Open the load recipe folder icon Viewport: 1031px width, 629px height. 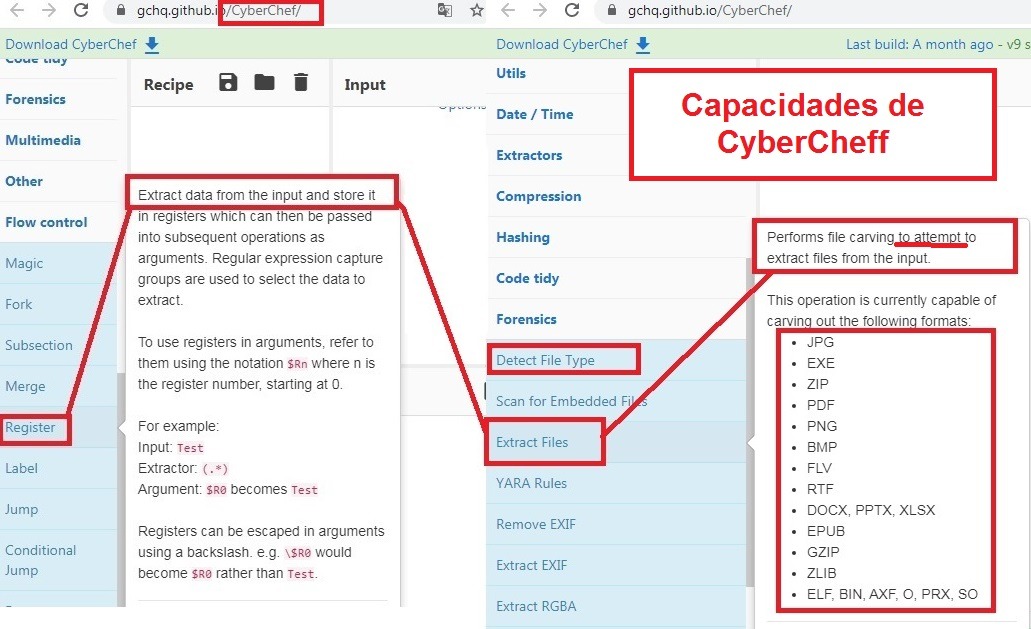[264, 82]
